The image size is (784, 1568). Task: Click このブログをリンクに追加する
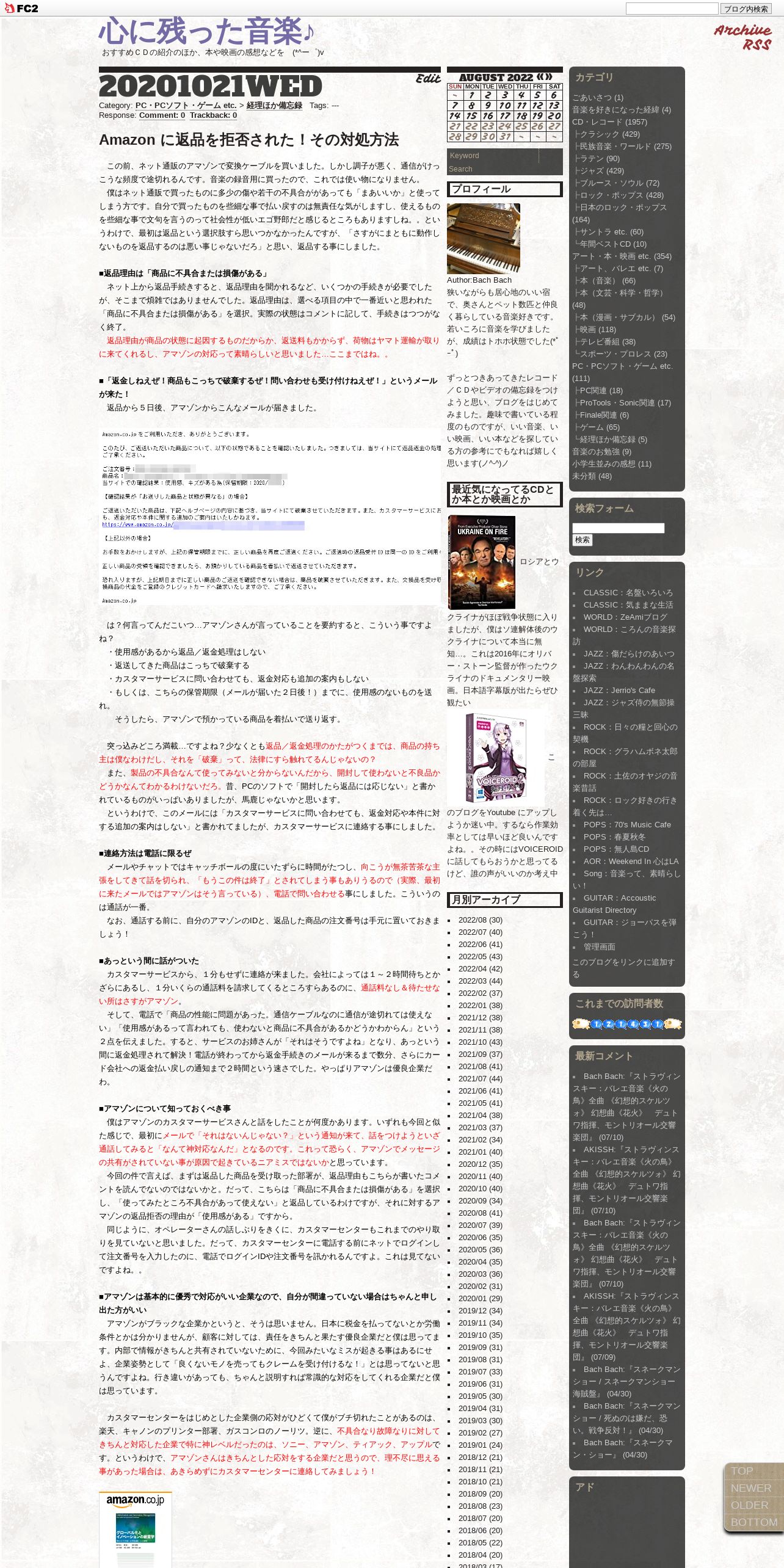click(623, 968)
